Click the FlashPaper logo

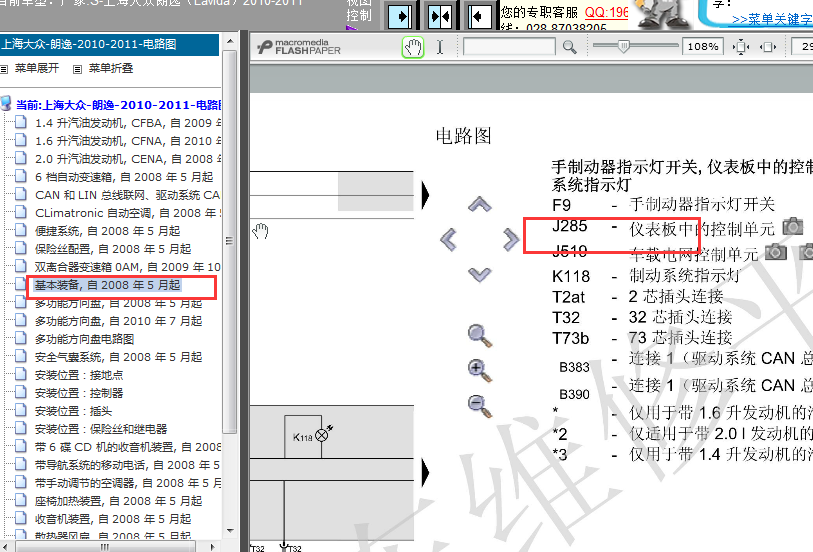coord(299,47)
